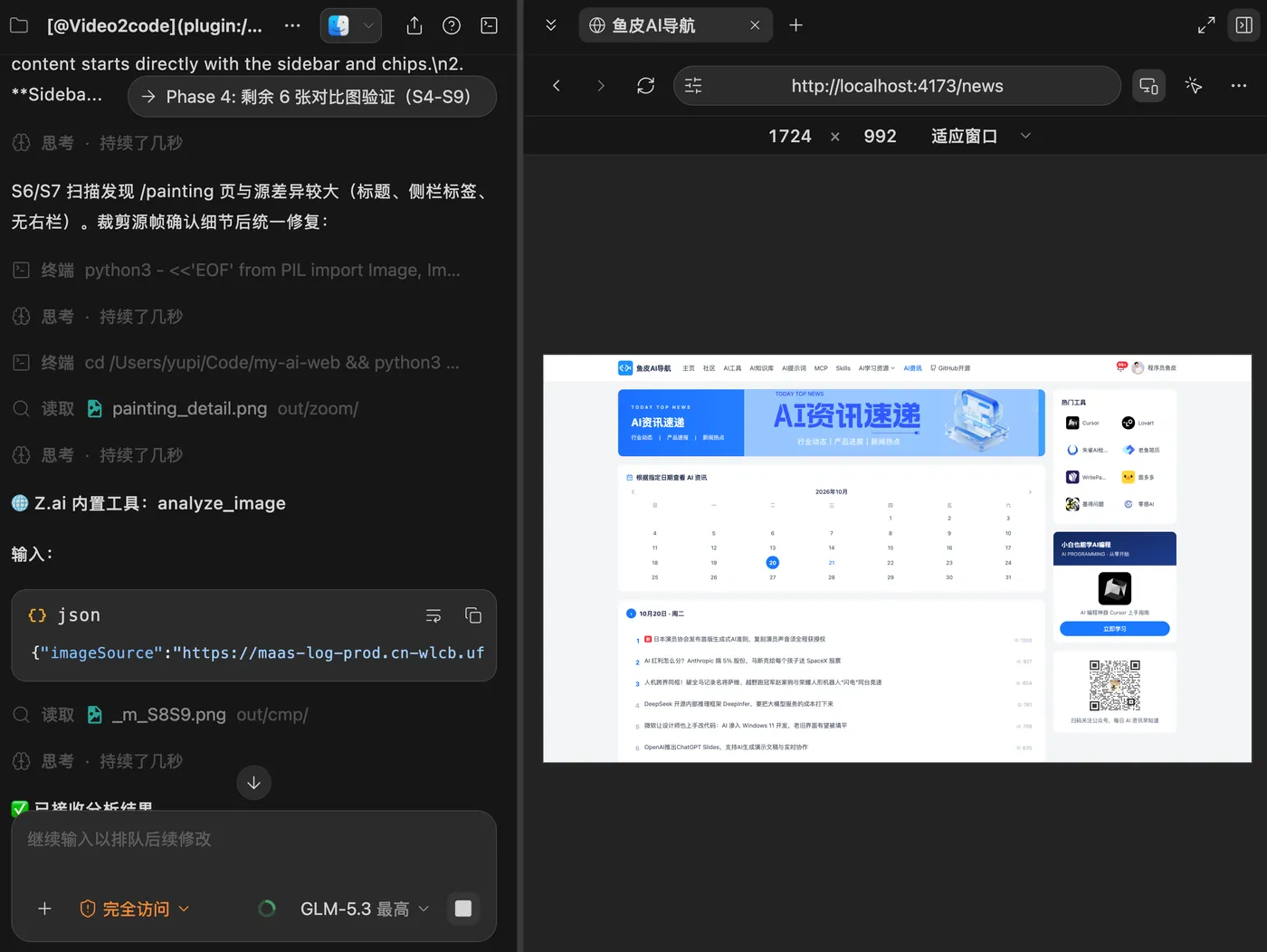The width and height of the screenshot is (1267, 952).
Task: Click the folder icon beside thread title
Action: [19, 25]
